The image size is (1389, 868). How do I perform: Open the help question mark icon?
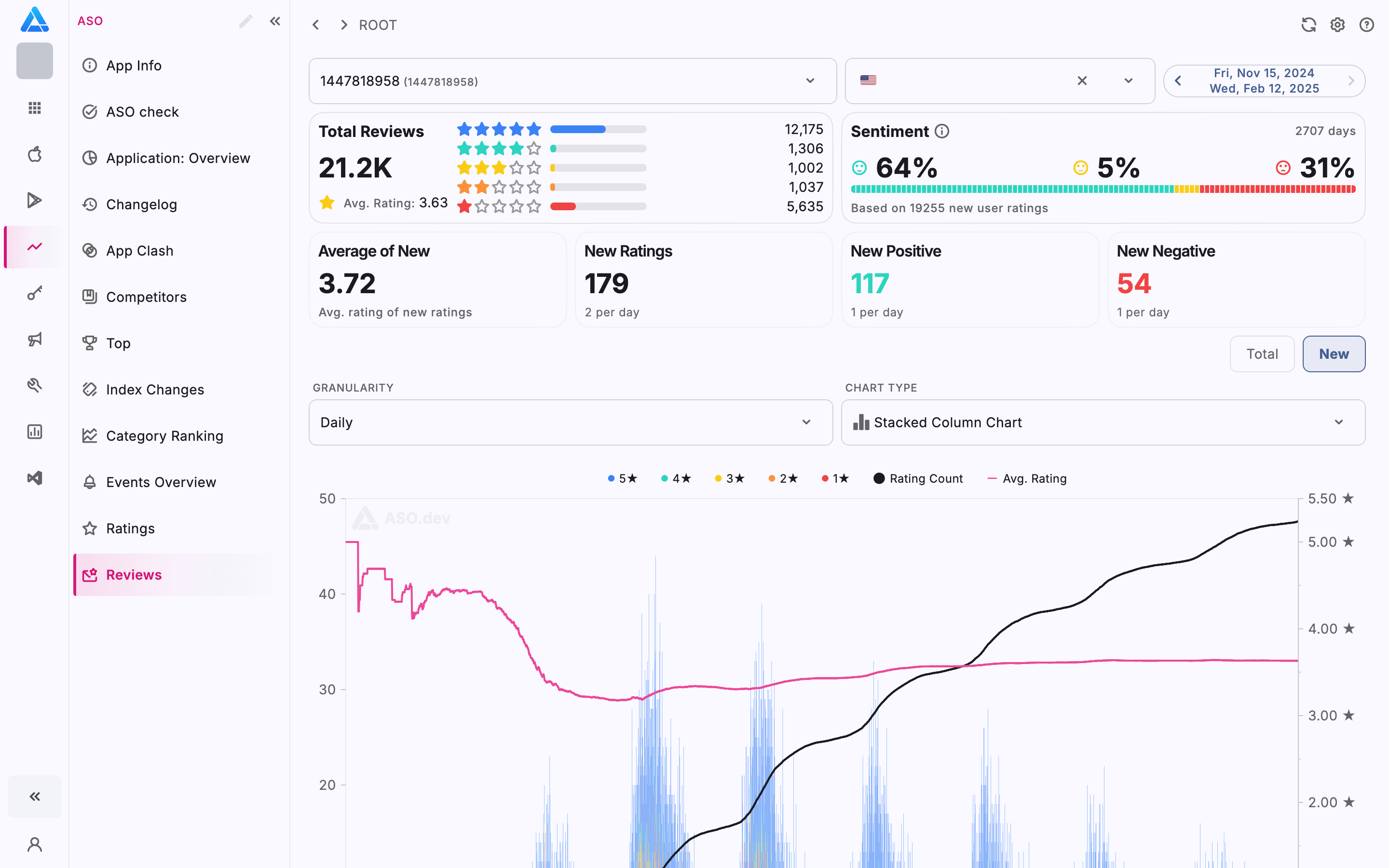pos(1367,25)
